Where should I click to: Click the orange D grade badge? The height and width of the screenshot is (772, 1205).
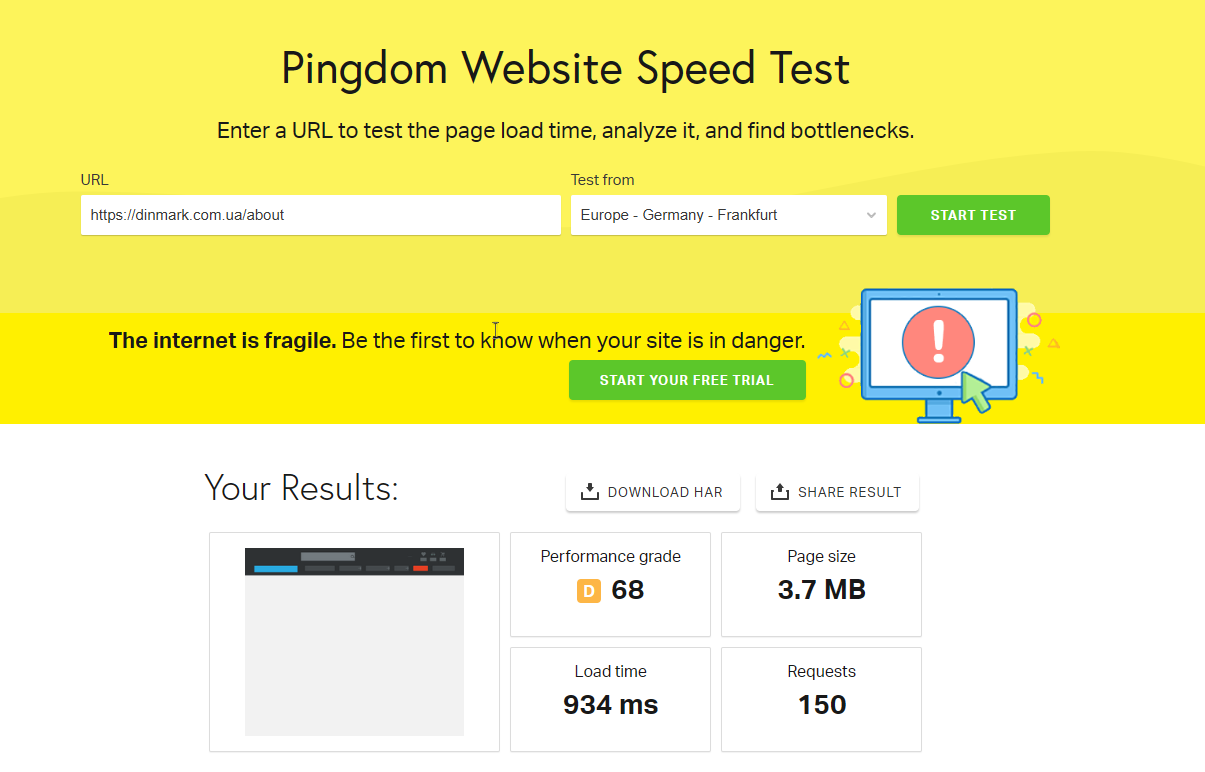[x=588, y=591]
